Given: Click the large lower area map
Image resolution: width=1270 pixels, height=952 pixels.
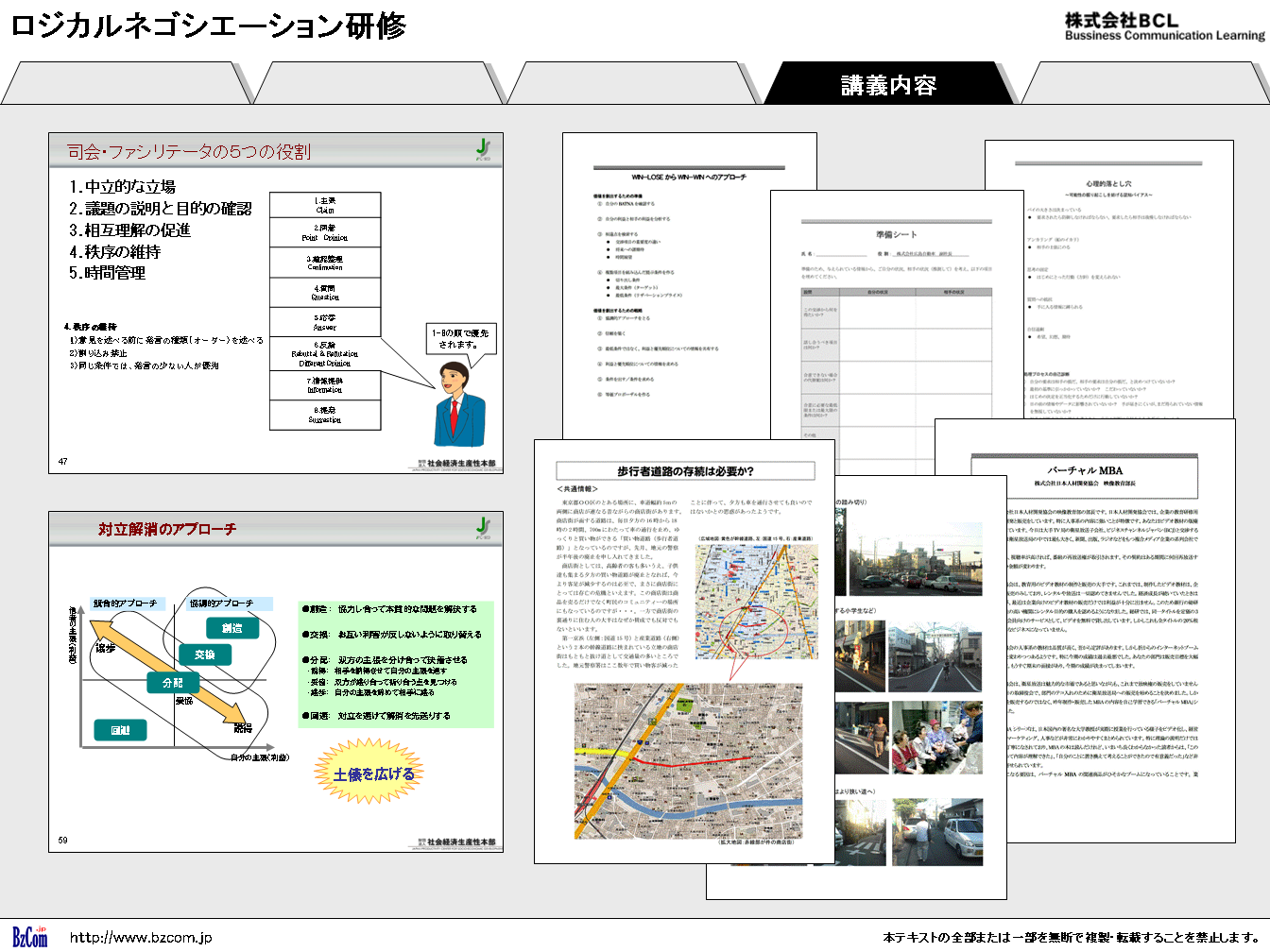Looking at the screenshot, I should [688, 761].
